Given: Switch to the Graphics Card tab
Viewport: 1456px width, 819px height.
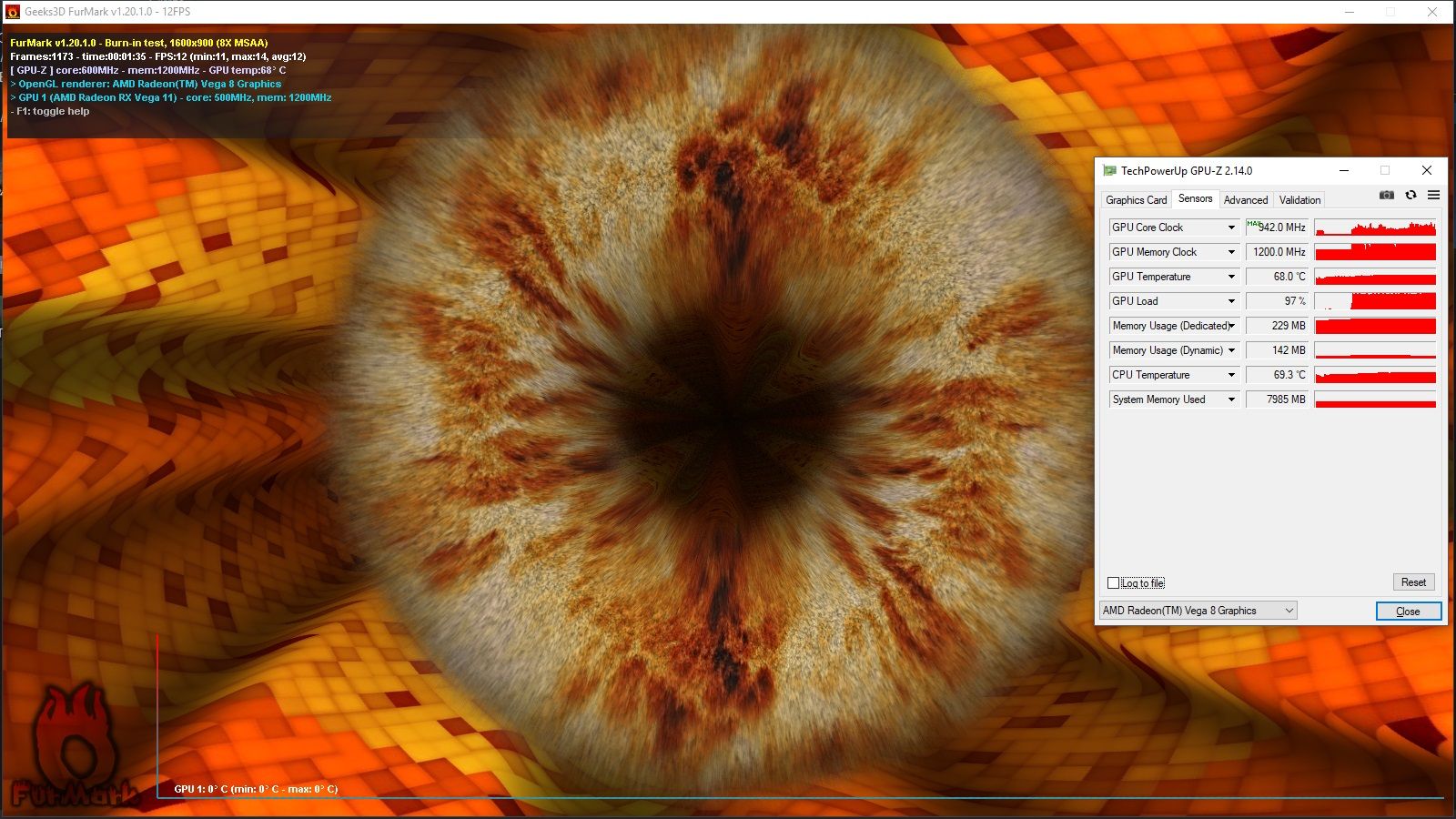Looking at the screenshot, I should (1136, 200).
